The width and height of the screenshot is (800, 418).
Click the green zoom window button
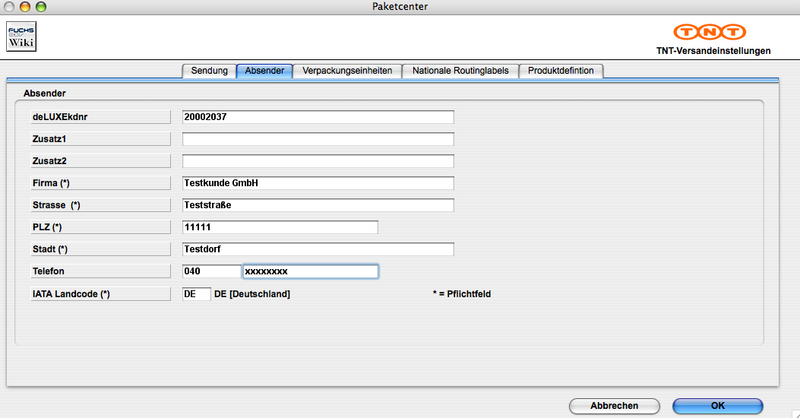pos(46,7)
